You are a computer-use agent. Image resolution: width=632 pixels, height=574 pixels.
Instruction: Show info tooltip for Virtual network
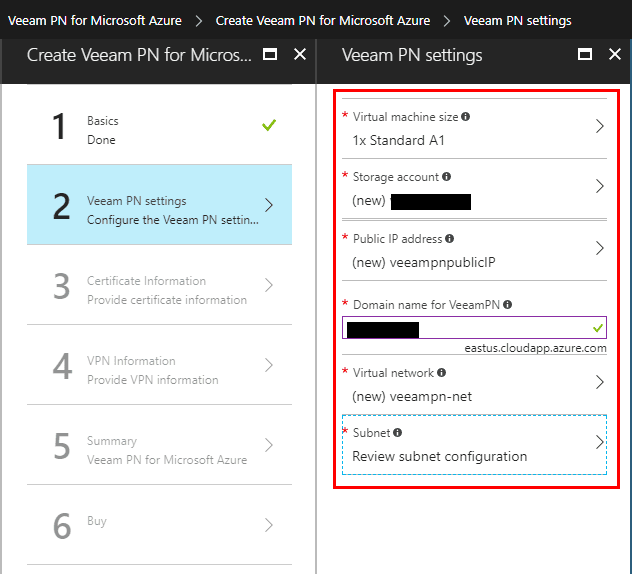tap(441, 372)
